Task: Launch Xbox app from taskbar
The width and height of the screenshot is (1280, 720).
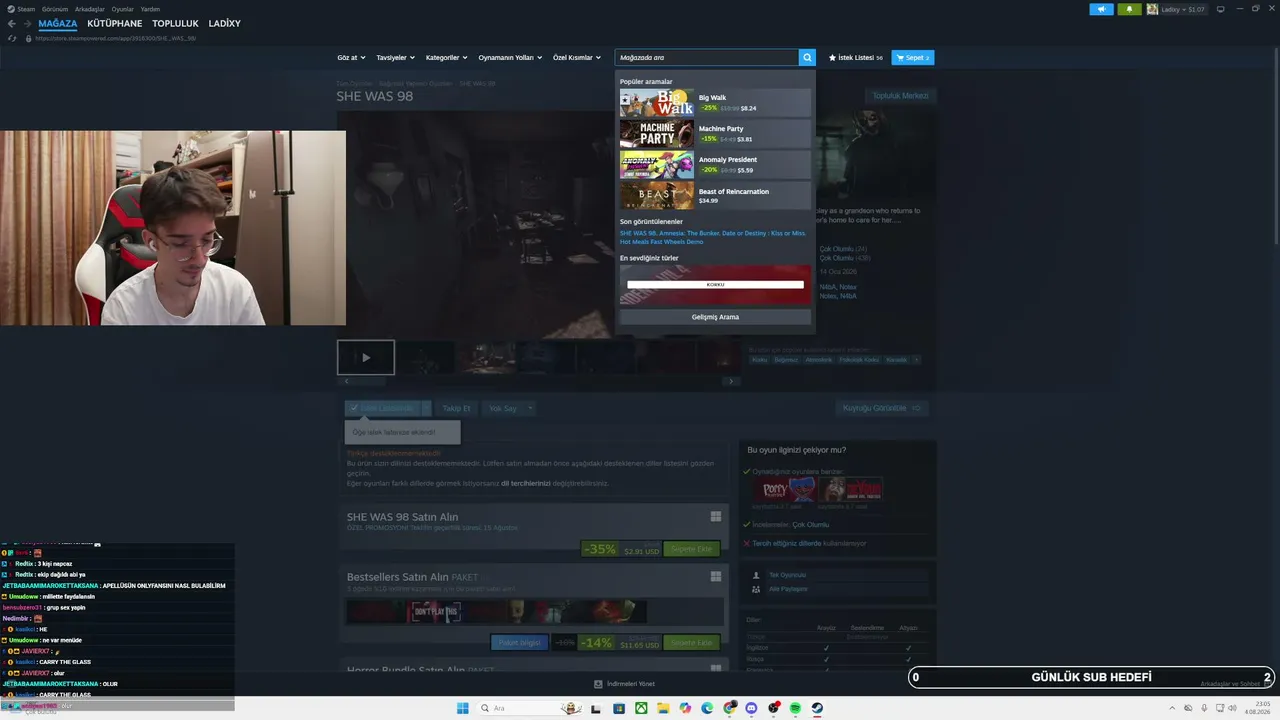Action: pyautogui.click(x=640, y=708)
